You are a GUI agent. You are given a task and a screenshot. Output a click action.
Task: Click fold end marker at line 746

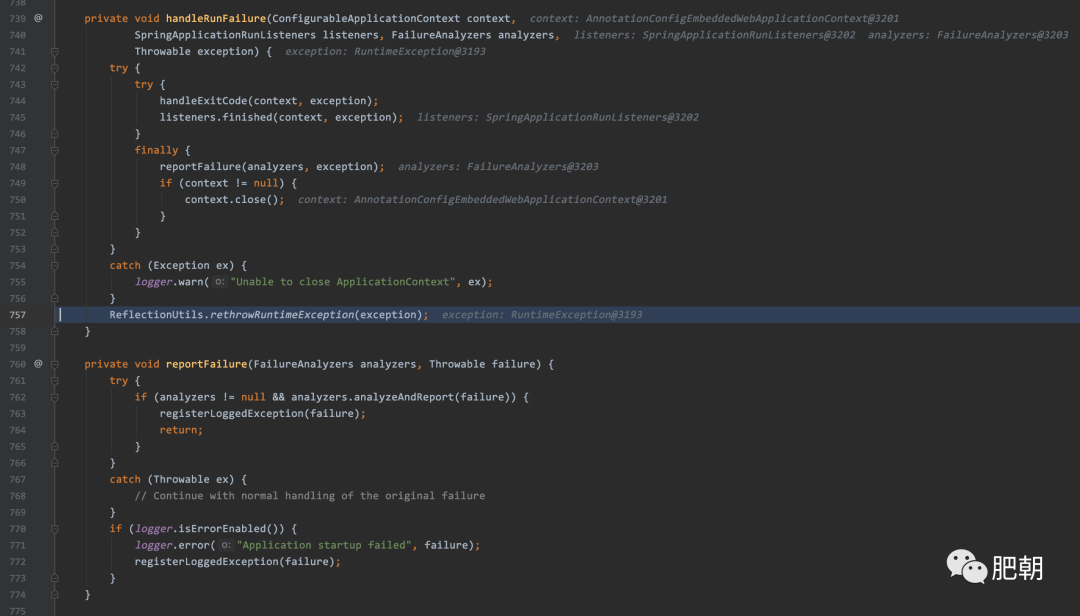pyautogui.click(x=54, y=134)
